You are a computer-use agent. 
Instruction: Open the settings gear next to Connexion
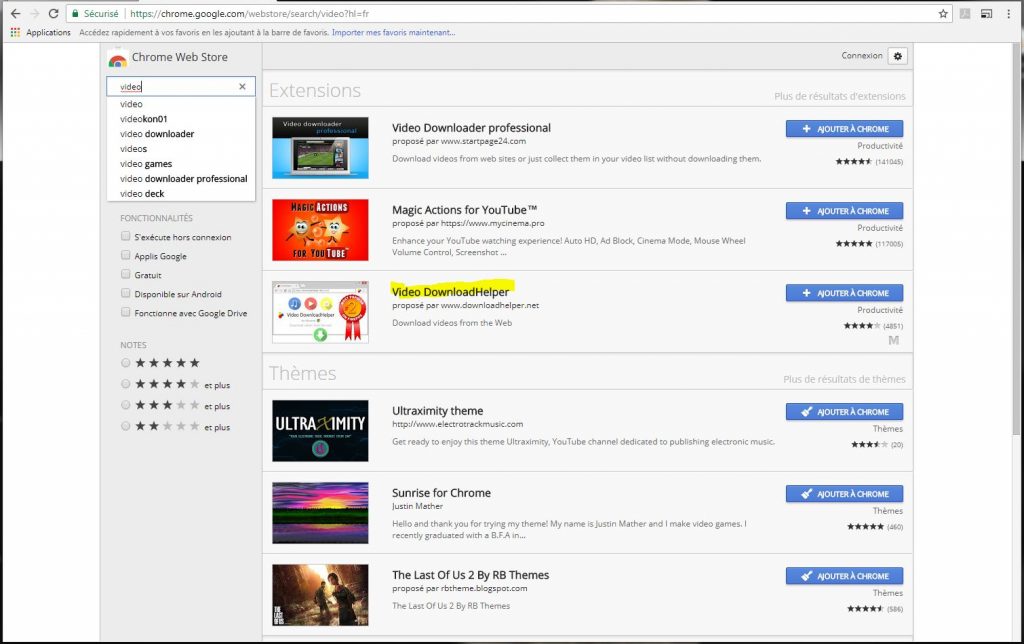897,56
